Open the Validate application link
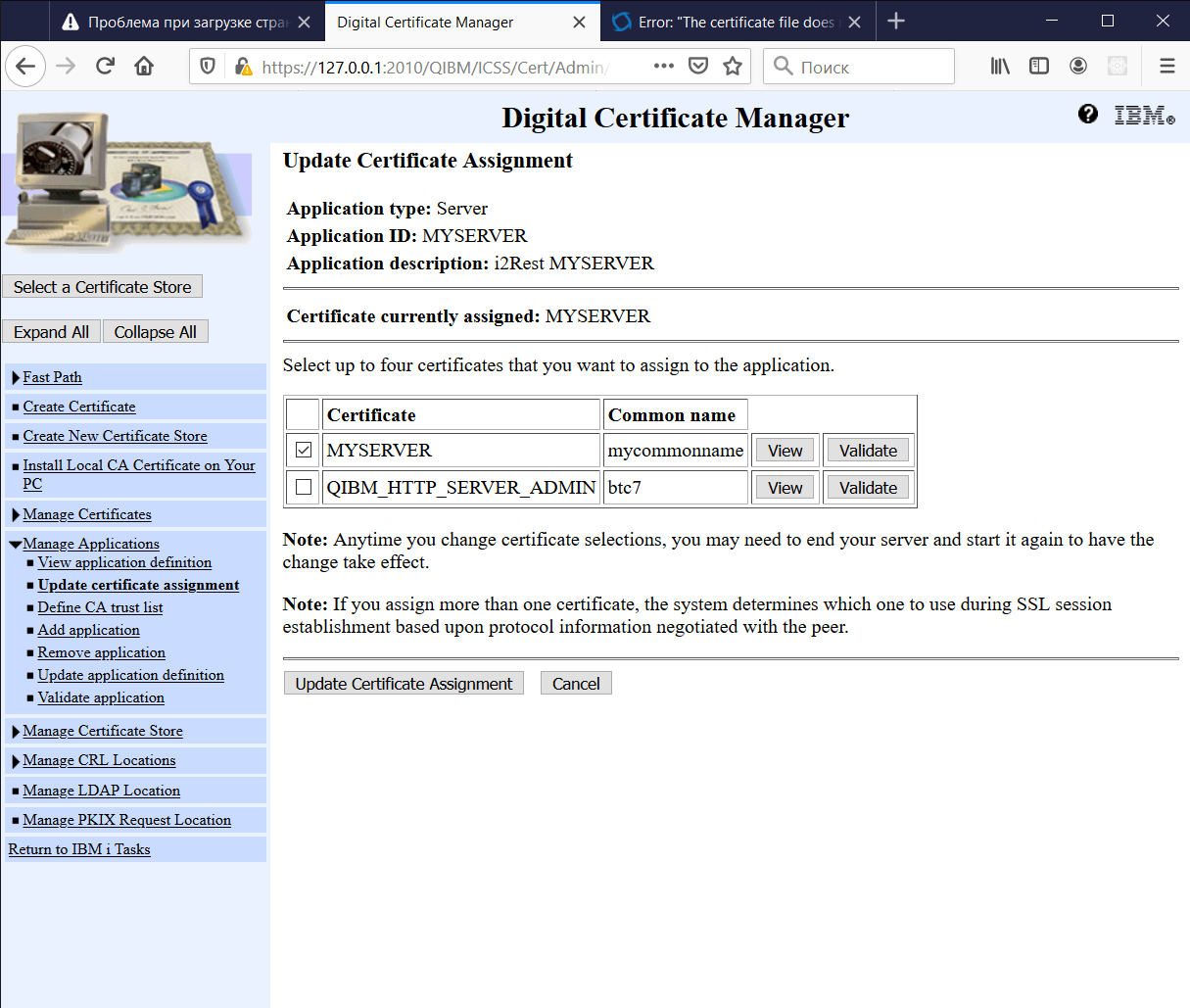Screen dimensions: 1190x1008 pyautogui.click(x=101, y=697)
